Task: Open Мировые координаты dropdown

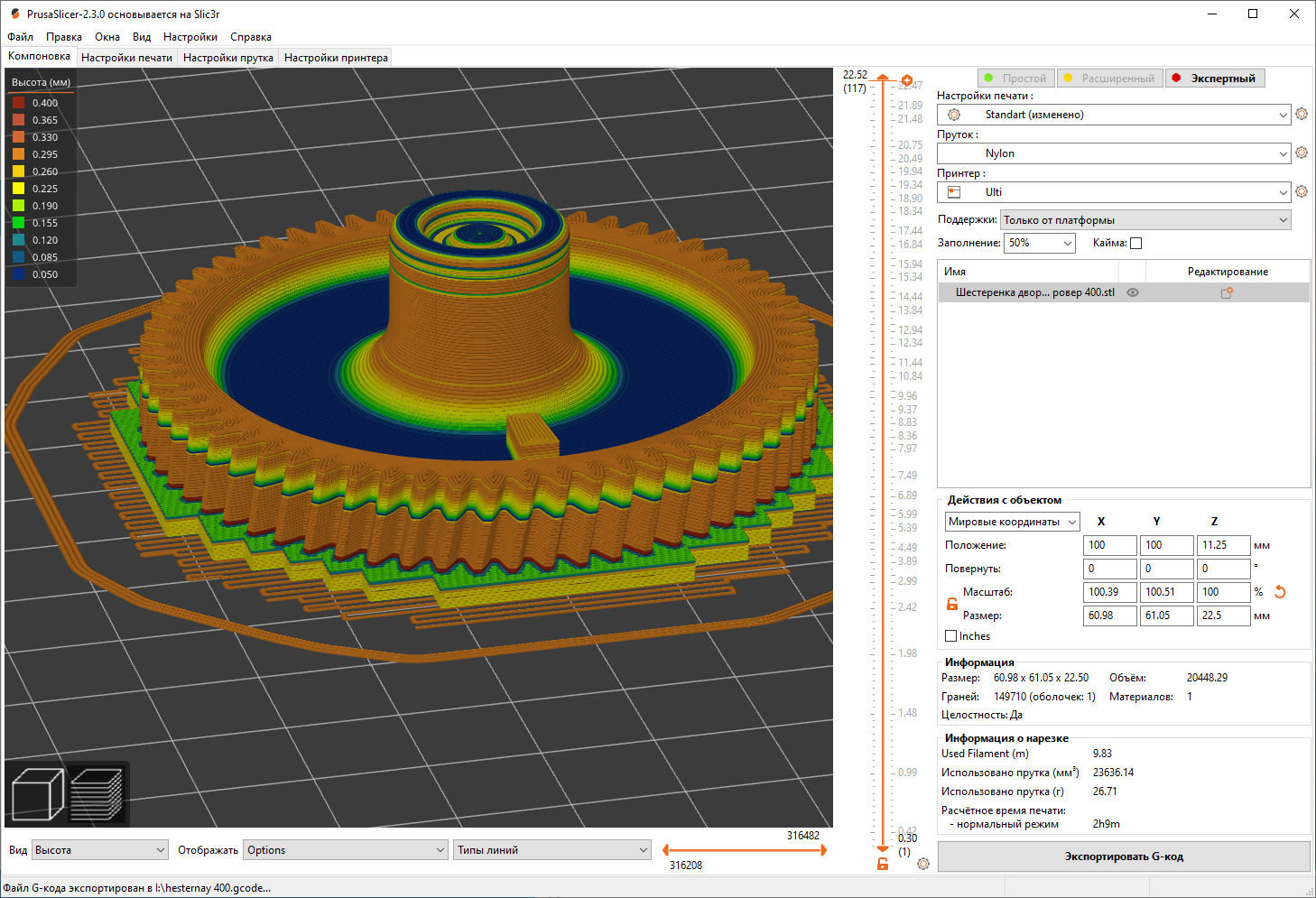Action: coord(1012,522)
